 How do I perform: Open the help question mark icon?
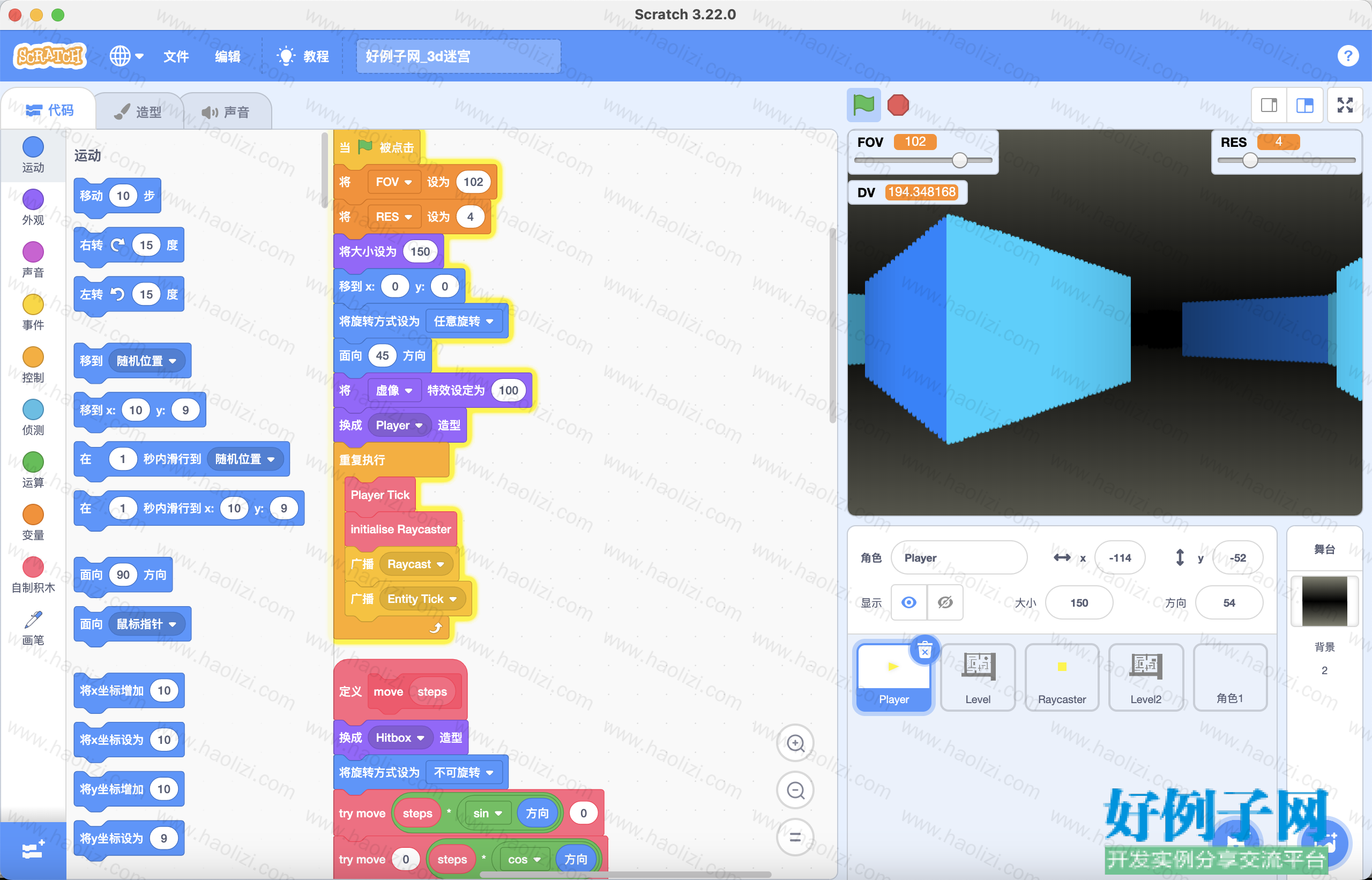(x=1347, y=56)
